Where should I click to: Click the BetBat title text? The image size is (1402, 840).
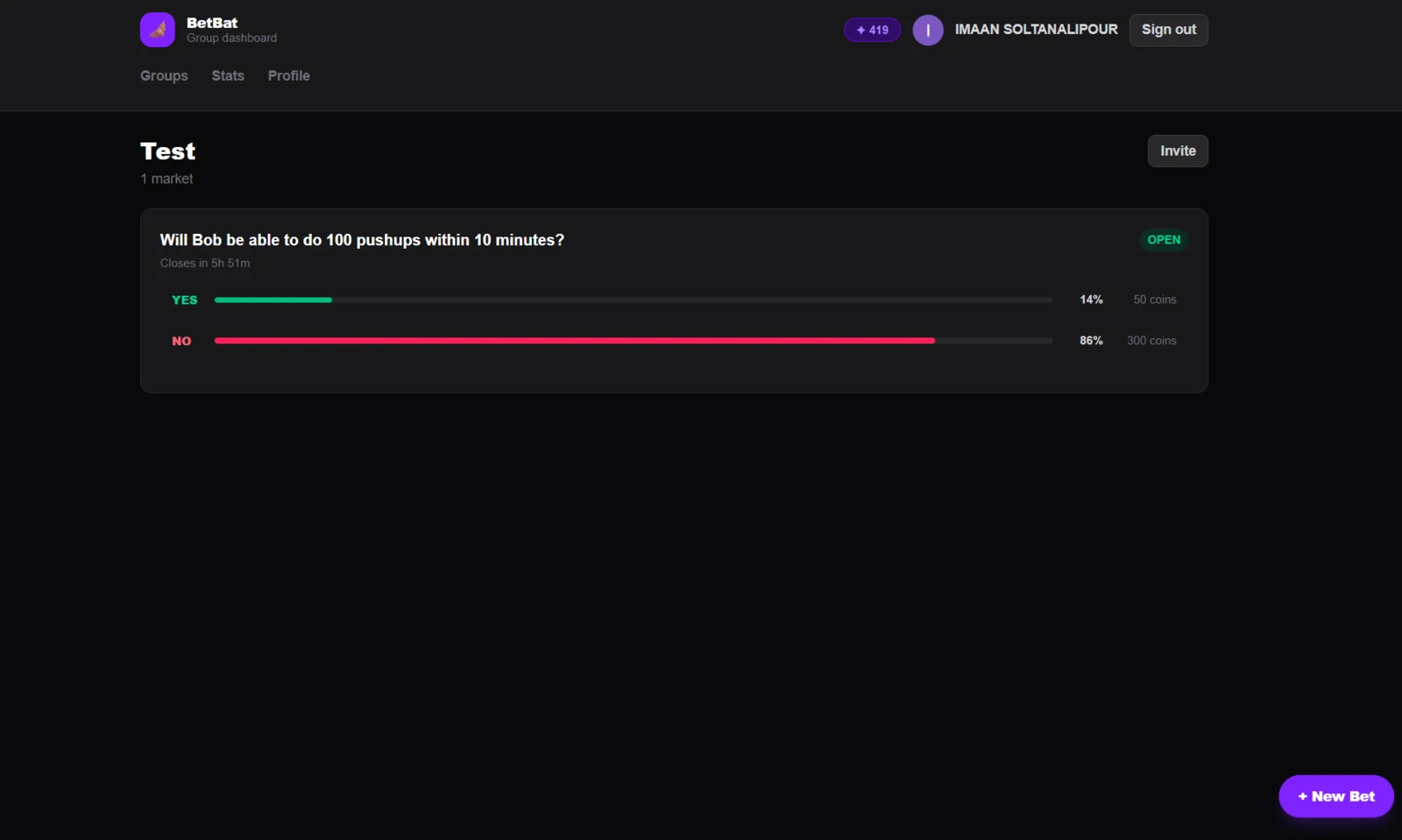tap(212, 23)
